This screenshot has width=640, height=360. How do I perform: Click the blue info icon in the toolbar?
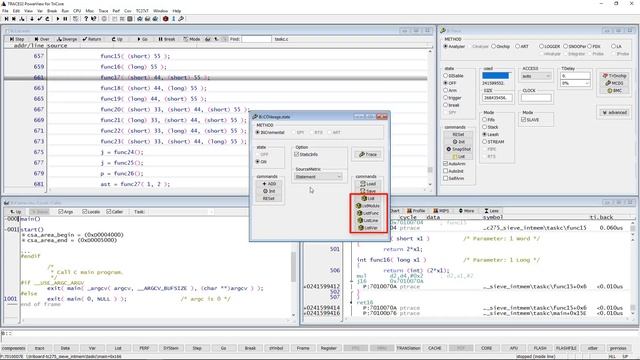[173, 19]
